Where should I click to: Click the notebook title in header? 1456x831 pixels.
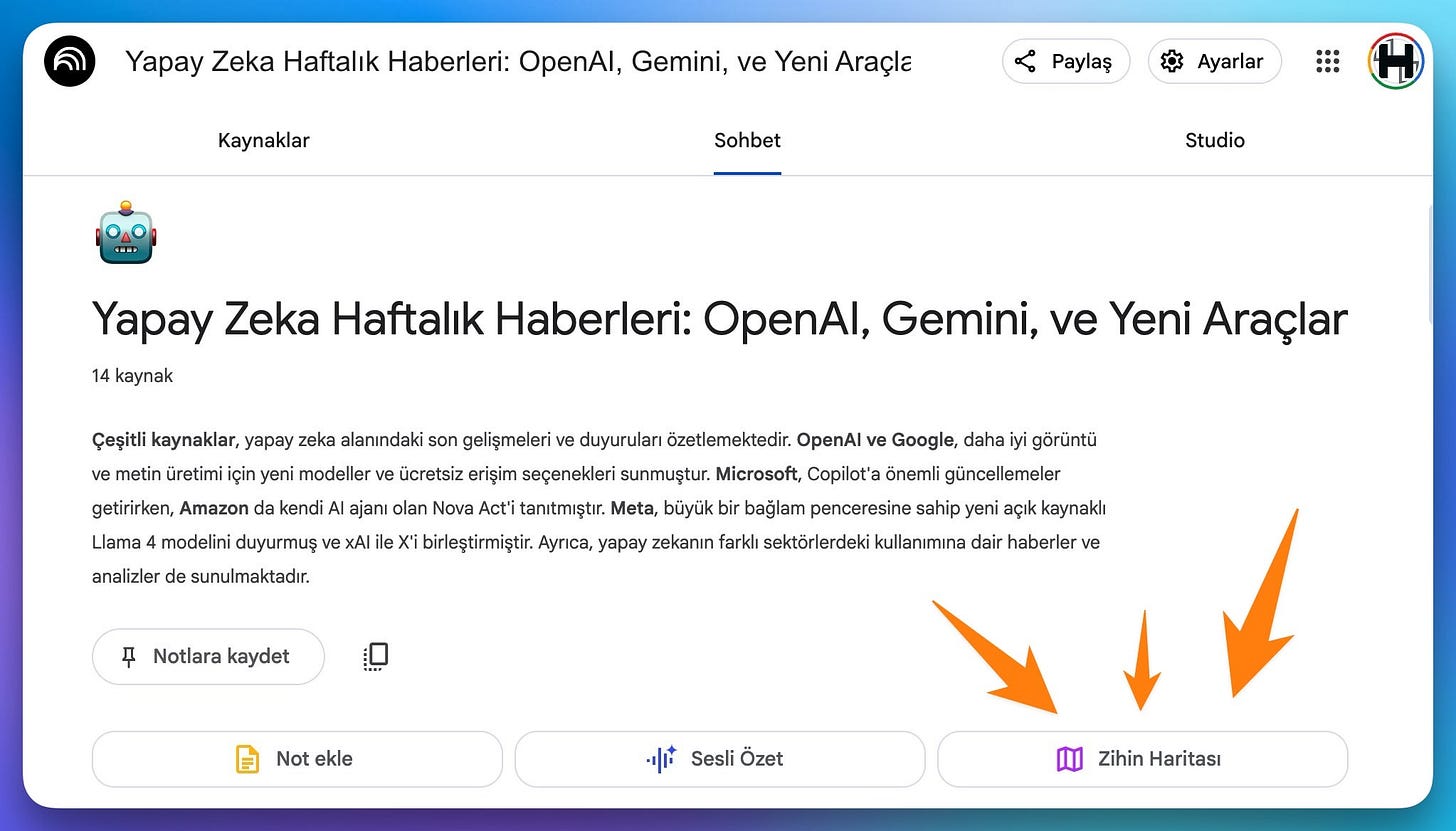(518, 62)
